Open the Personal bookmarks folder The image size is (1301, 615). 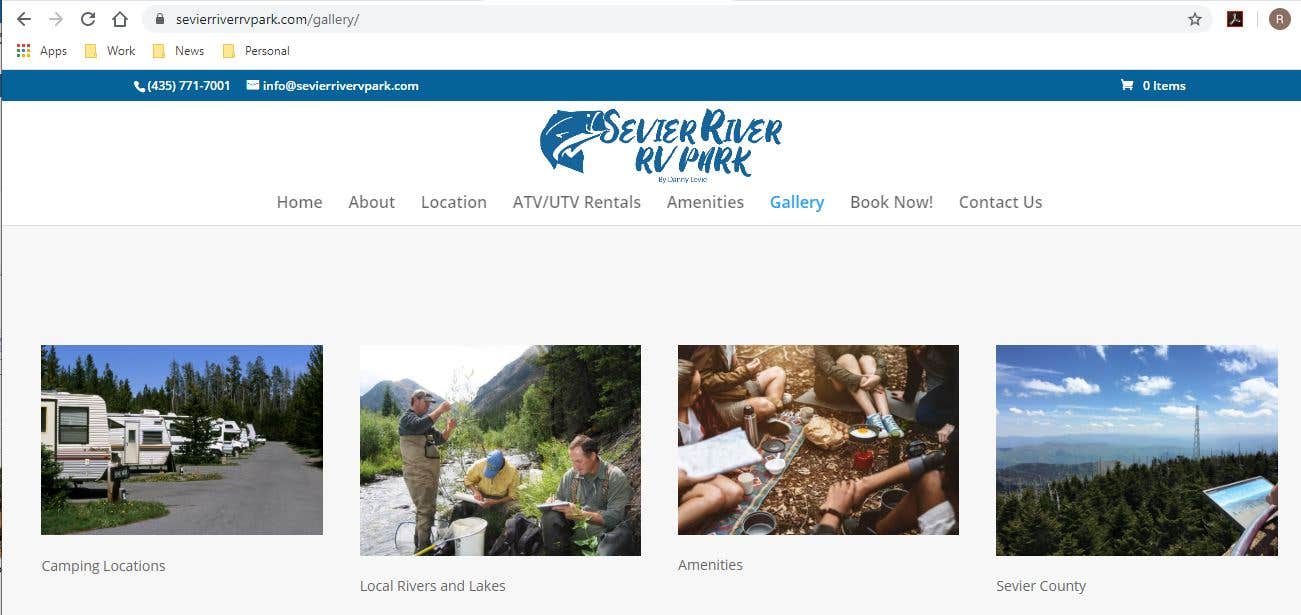coord(256,51)
